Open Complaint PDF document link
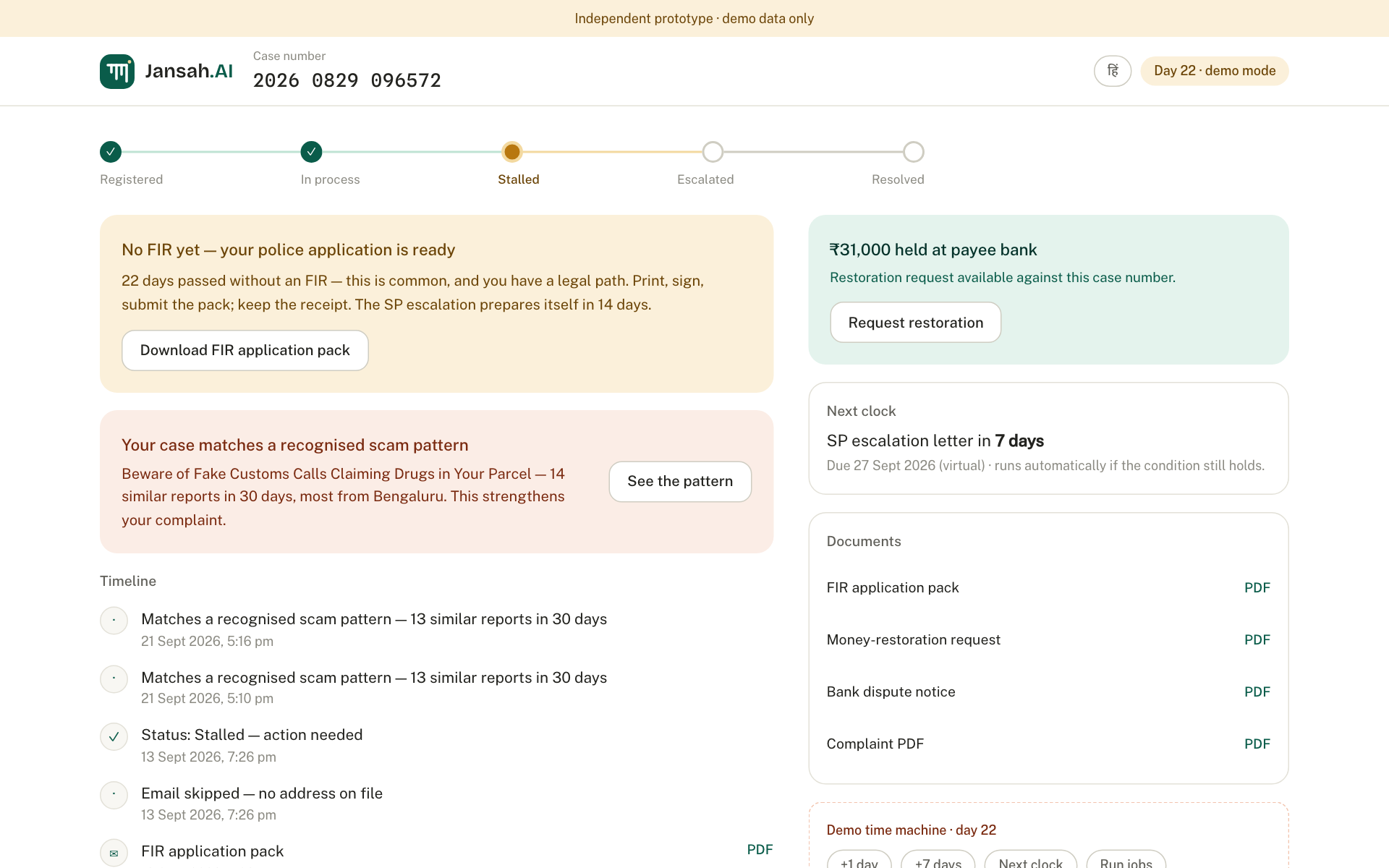This screenshot has height=868, width=1389. pos(1257,744)
